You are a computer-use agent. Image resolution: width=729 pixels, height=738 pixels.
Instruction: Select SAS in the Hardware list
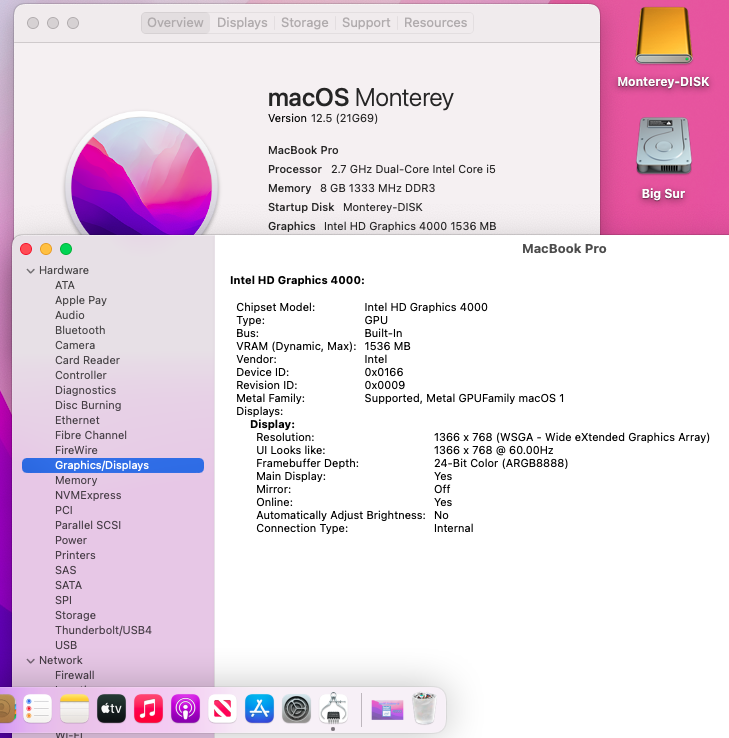tap(65, 570)
